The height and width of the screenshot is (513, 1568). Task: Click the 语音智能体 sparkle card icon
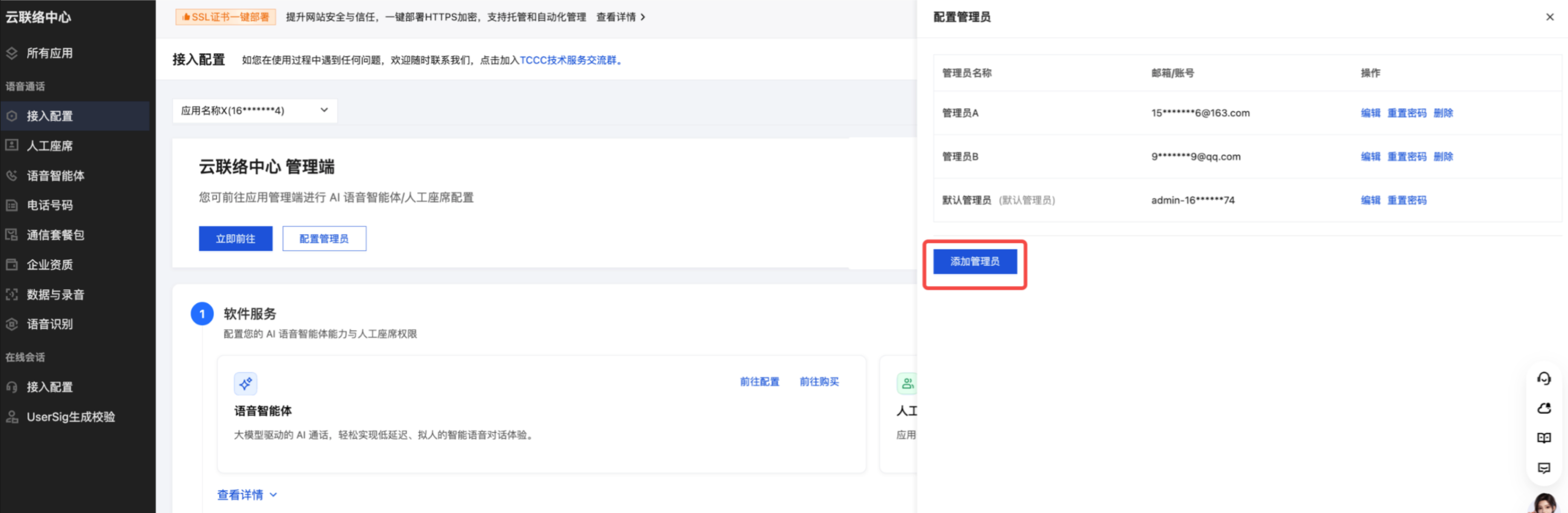pyautogui.click(x=245, y=383)
